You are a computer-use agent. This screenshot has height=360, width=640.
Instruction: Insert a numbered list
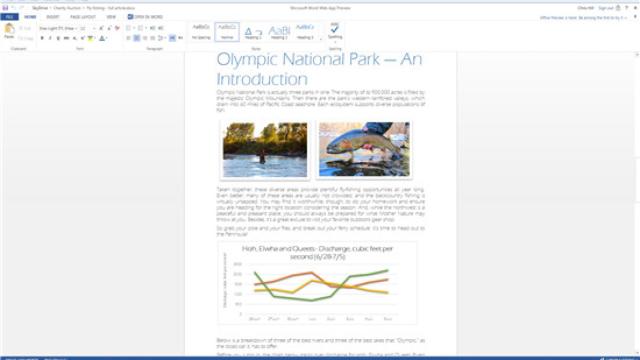tap(140, 28)
